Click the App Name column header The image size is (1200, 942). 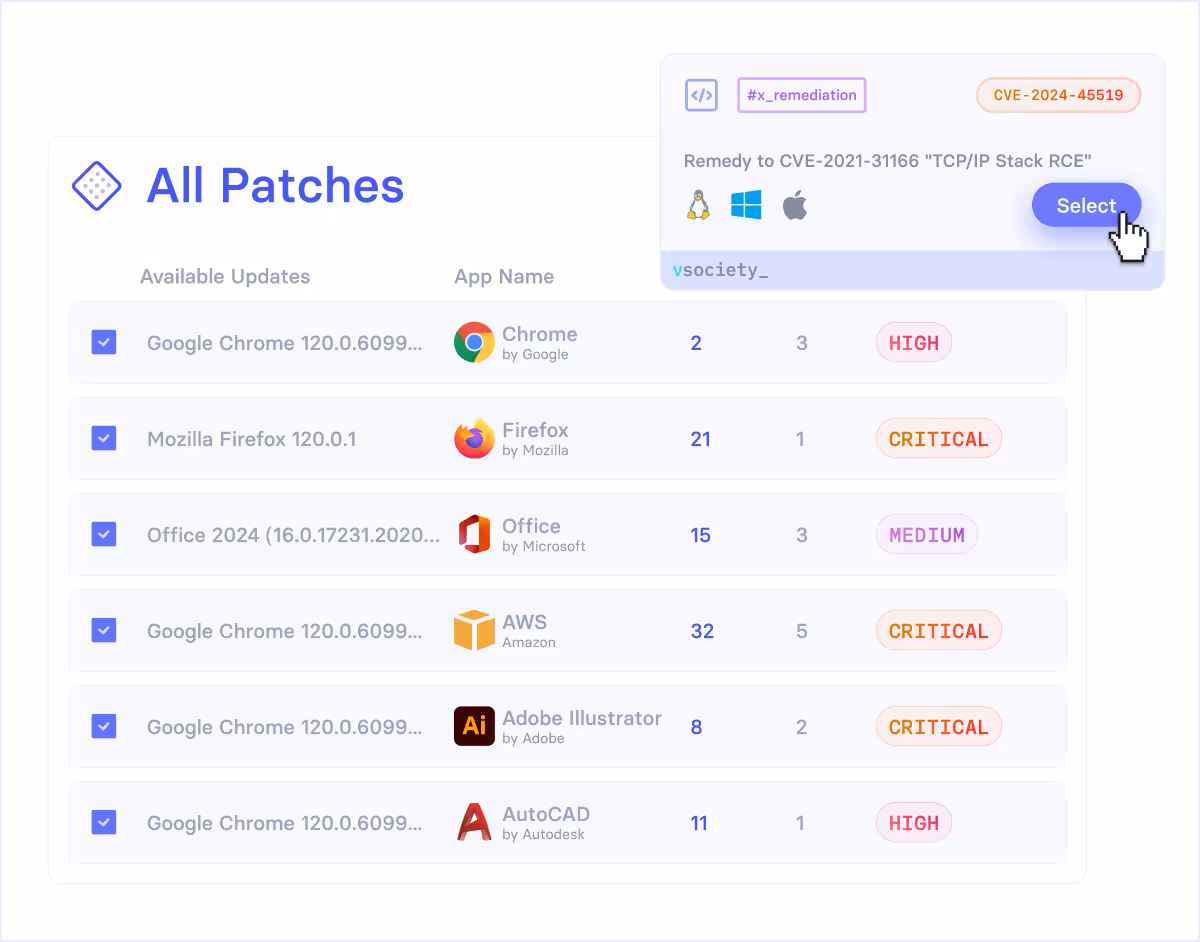coord(504,277)
